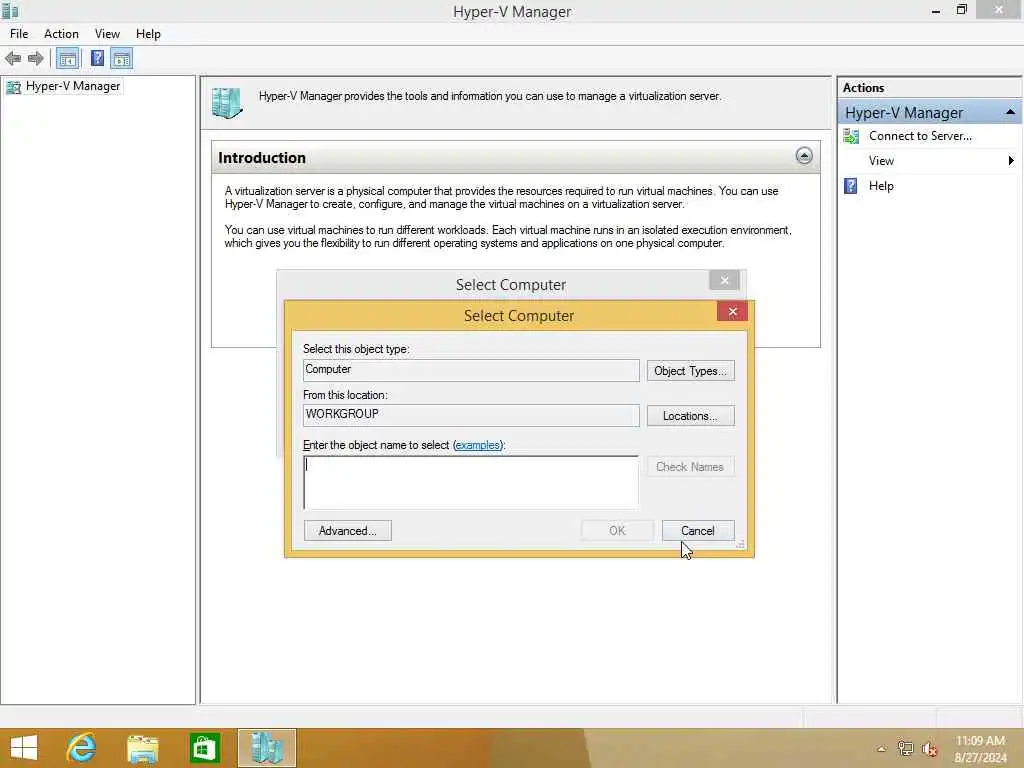Click the Hyper-V Manager title bar icon
The height and width of the screenshot is (768, 1024).
(x=10, y=10)
